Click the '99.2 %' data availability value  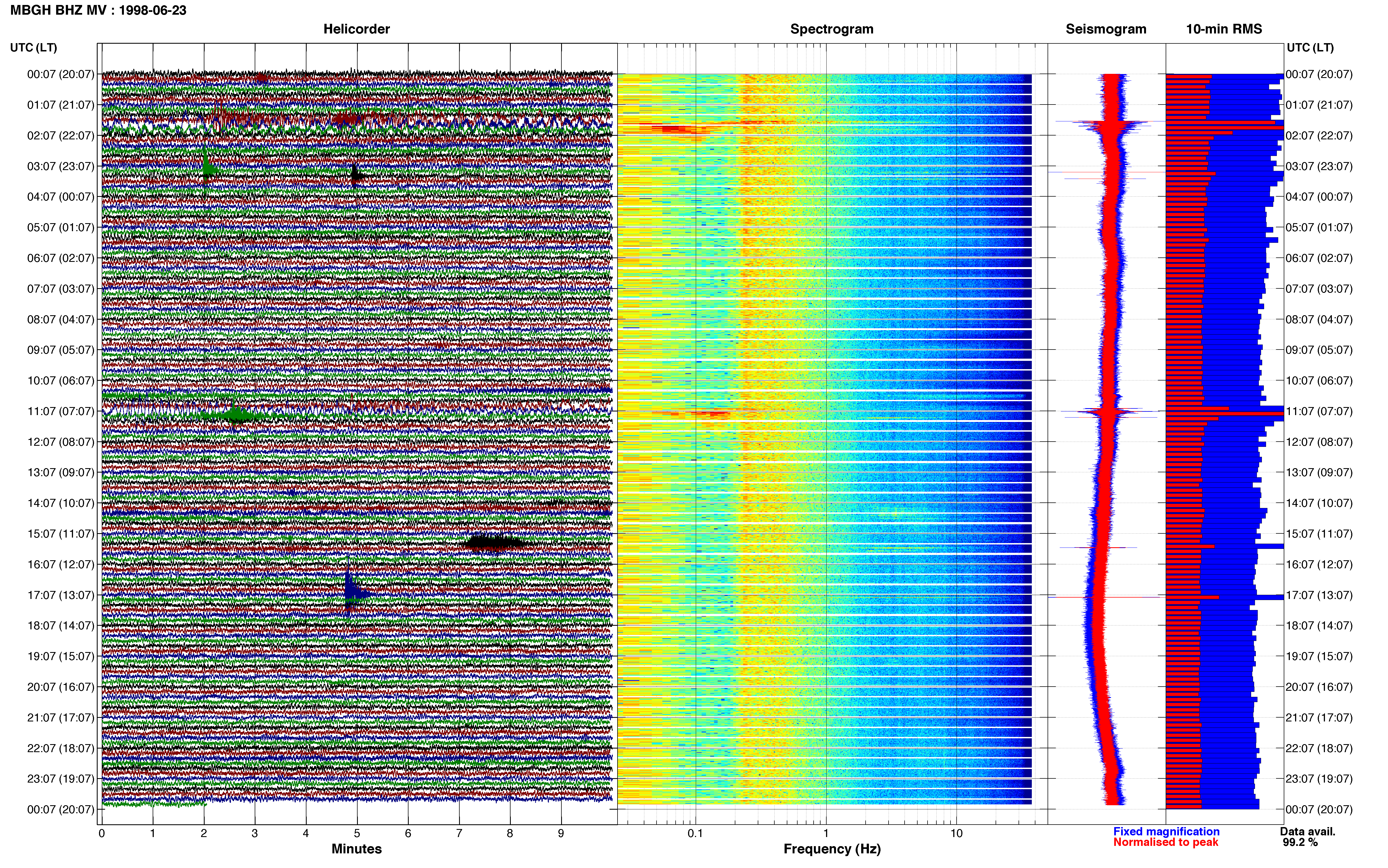click(1300, 842)
